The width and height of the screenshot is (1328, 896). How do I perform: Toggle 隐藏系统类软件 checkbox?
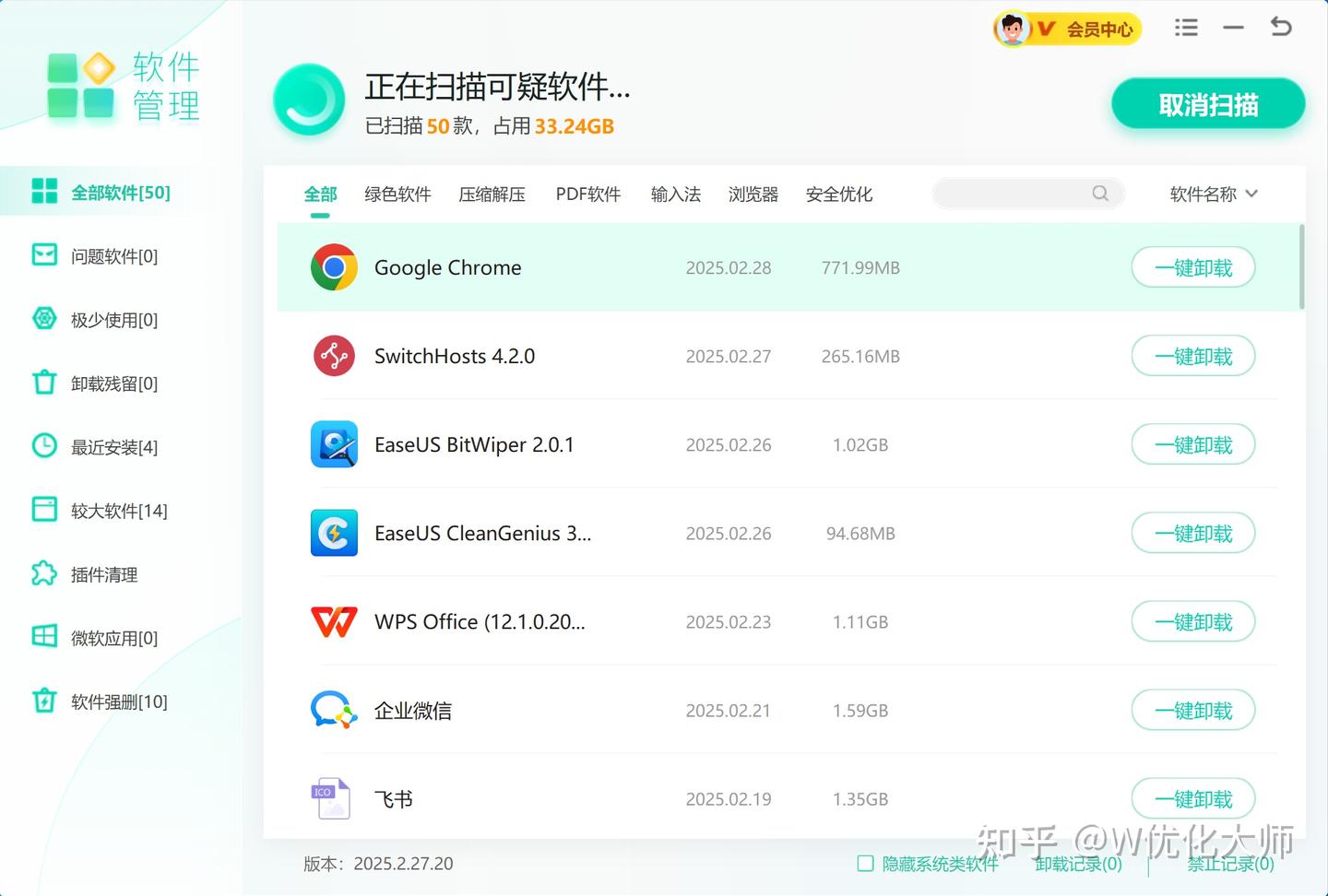[x=865, y=863]
